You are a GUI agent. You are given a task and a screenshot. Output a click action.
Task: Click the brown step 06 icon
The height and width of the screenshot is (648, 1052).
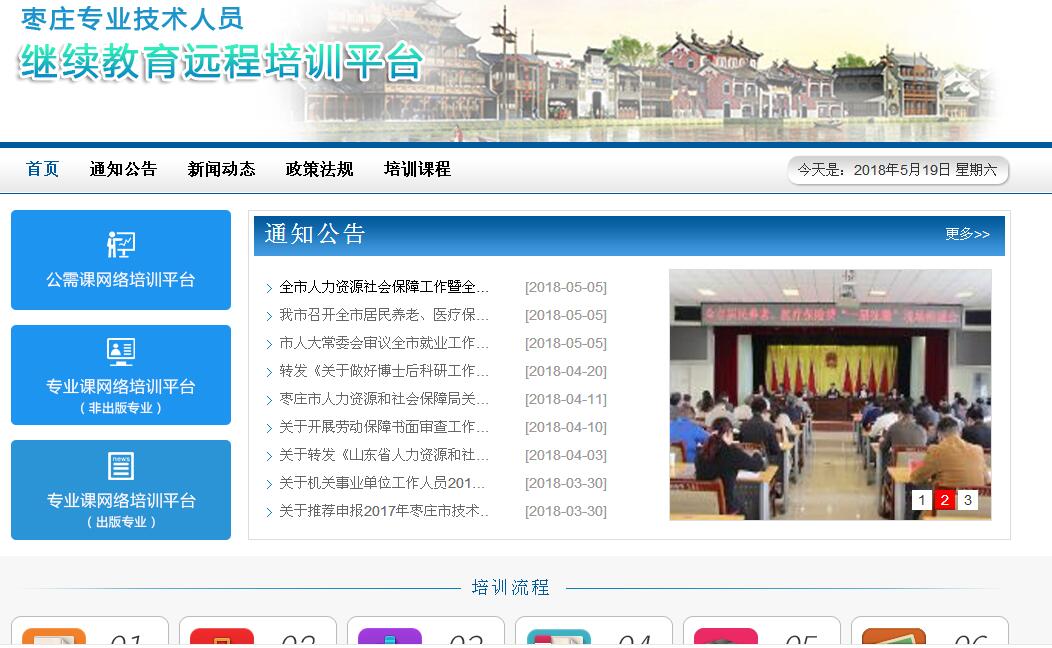coord(893,639)
